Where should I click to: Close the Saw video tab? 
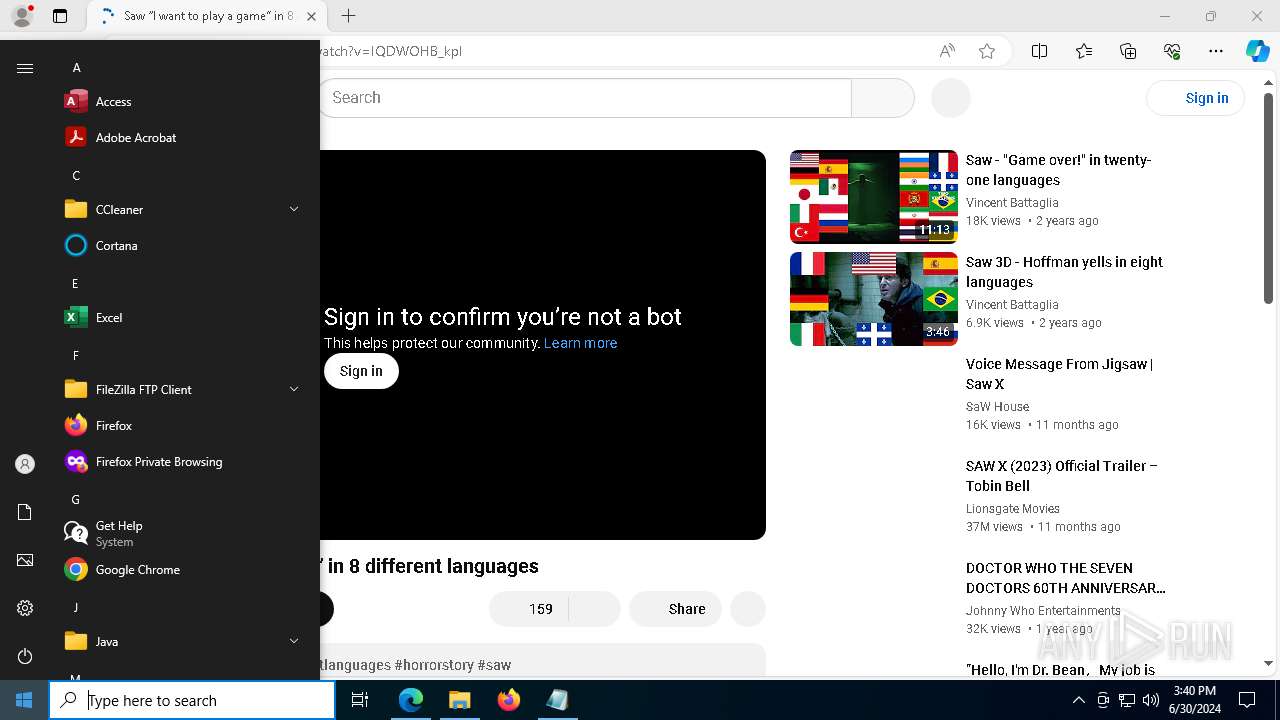tap(312, 16)
